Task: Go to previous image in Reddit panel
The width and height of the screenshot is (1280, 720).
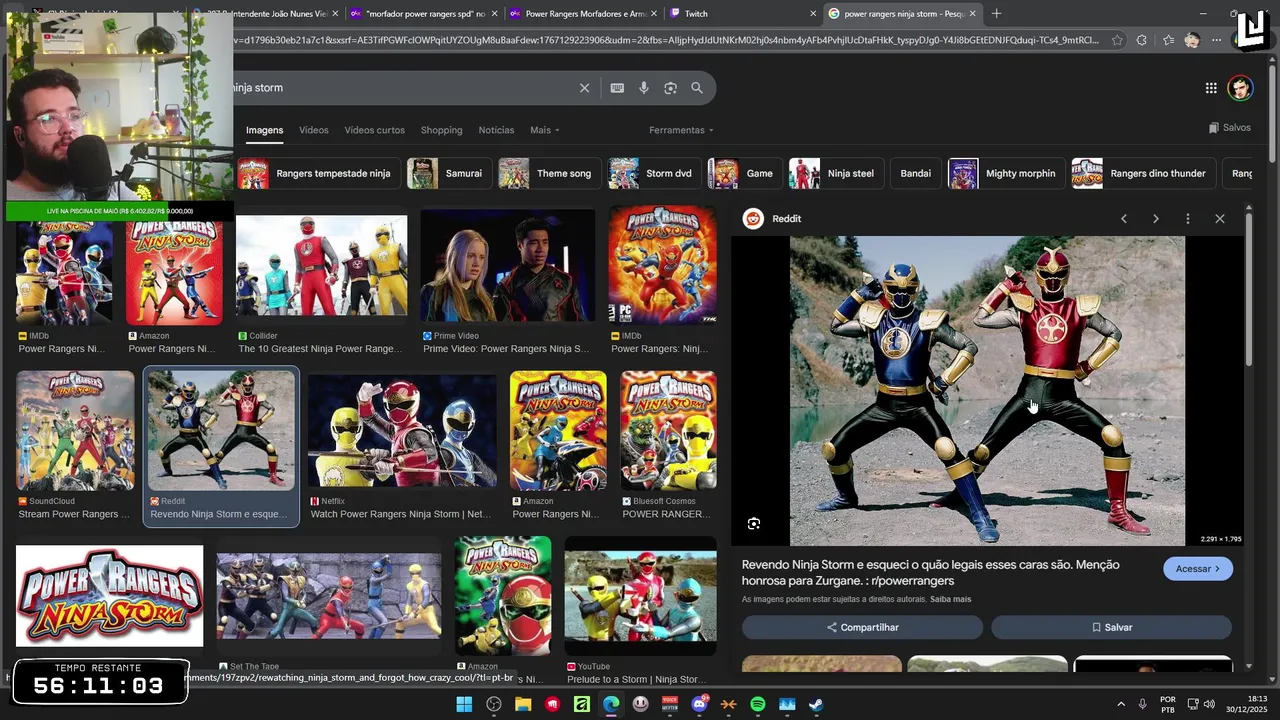Action: (x=1124, y=219)
